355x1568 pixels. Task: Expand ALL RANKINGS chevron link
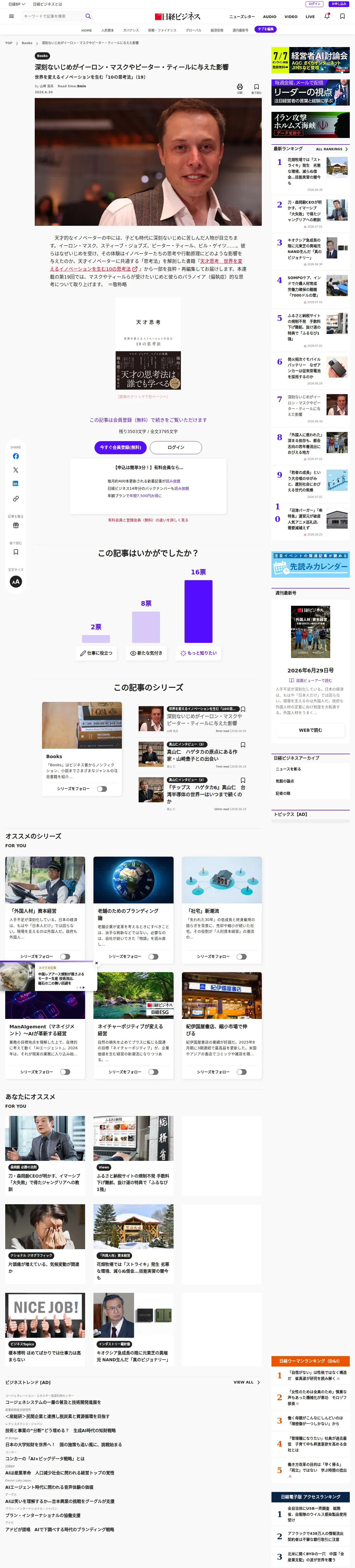(332, 149)
